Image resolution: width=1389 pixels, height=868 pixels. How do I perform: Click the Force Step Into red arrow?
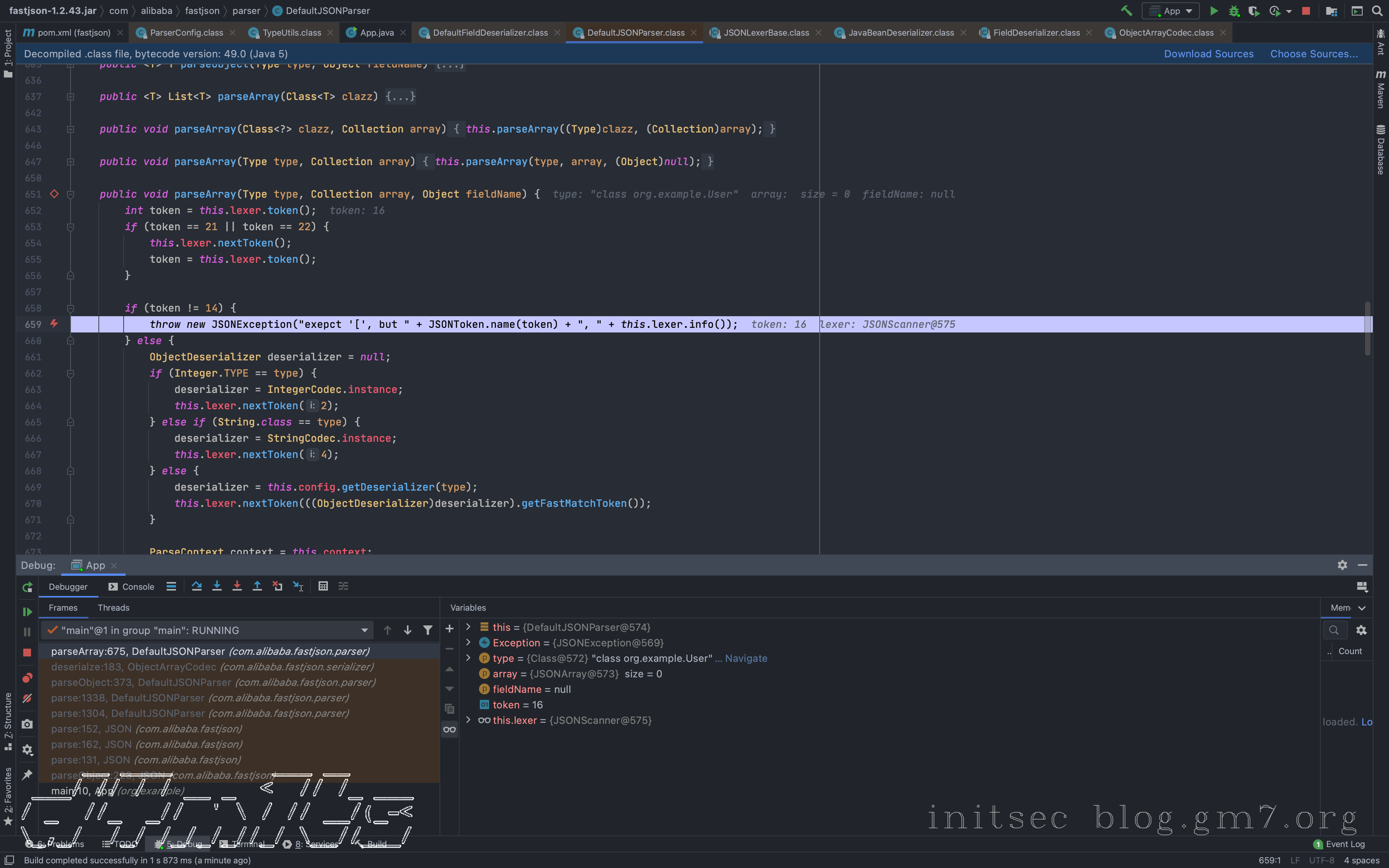pos(237,586)
